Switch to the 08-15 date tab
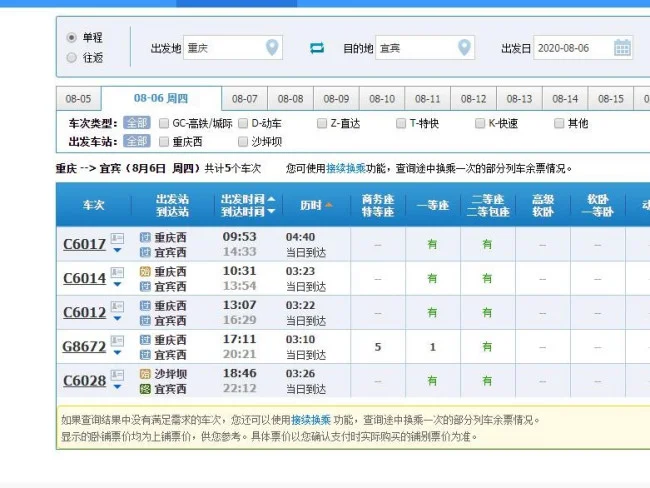The height and width of the screenshot is (488, 650). tap(611, 99)
